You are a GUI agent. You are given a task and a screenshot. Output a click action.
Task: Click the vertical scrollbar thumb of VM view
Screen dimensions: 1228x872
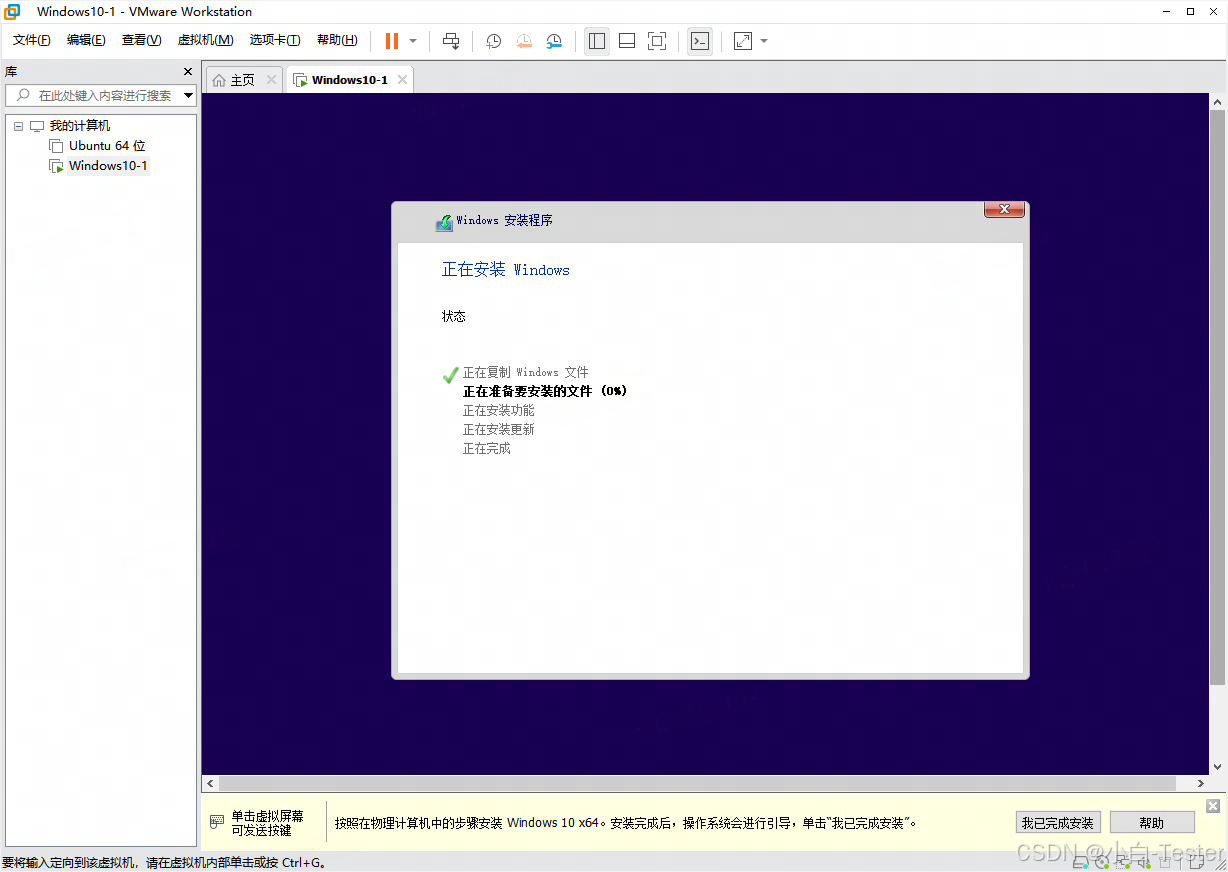pyautogui.click(x=1217, y=399)
